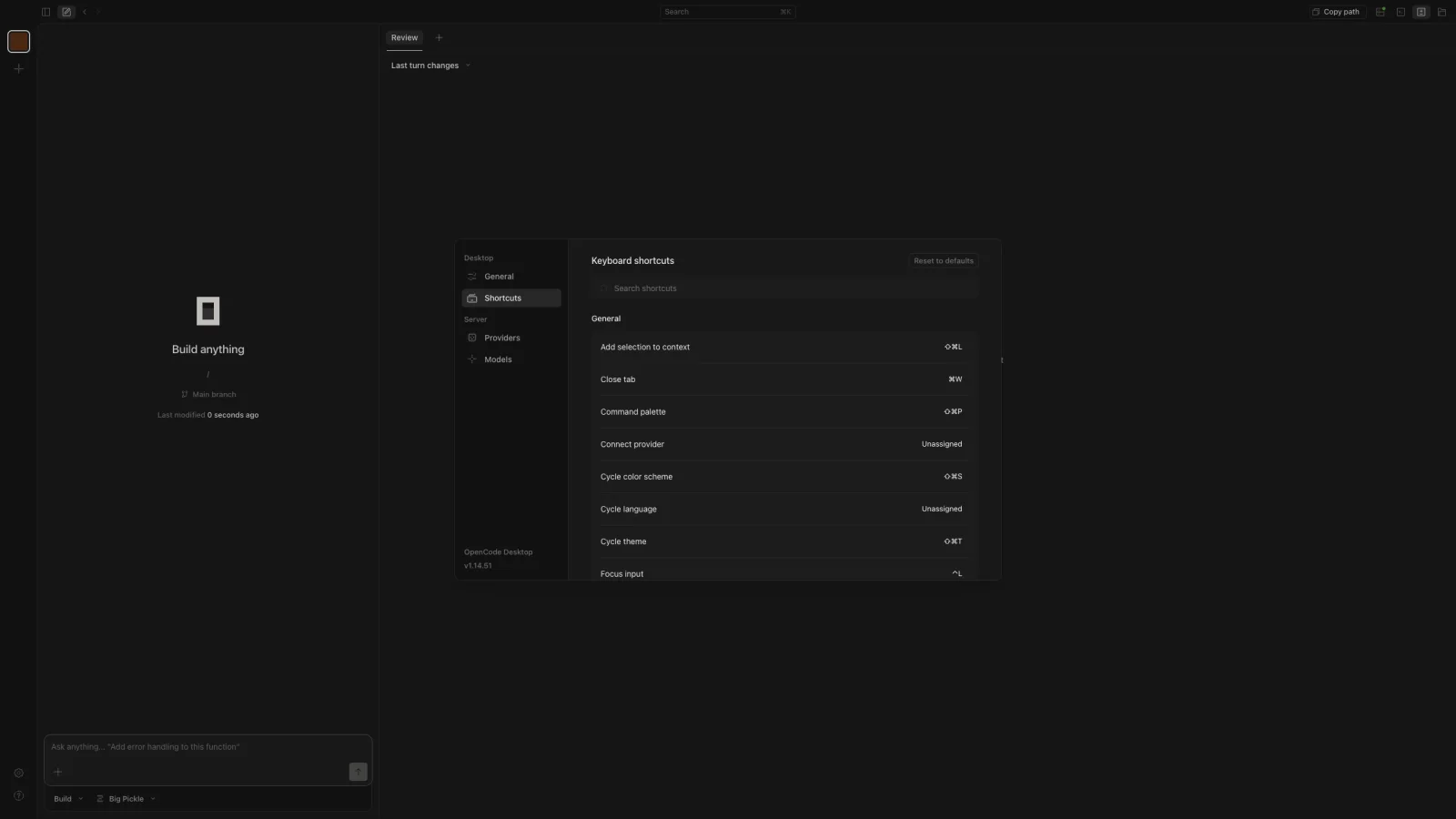The height and width of the screenshot is (819, 1456).
Task: Click the v1.14.51 version text
Action: [x=478, y=566]
